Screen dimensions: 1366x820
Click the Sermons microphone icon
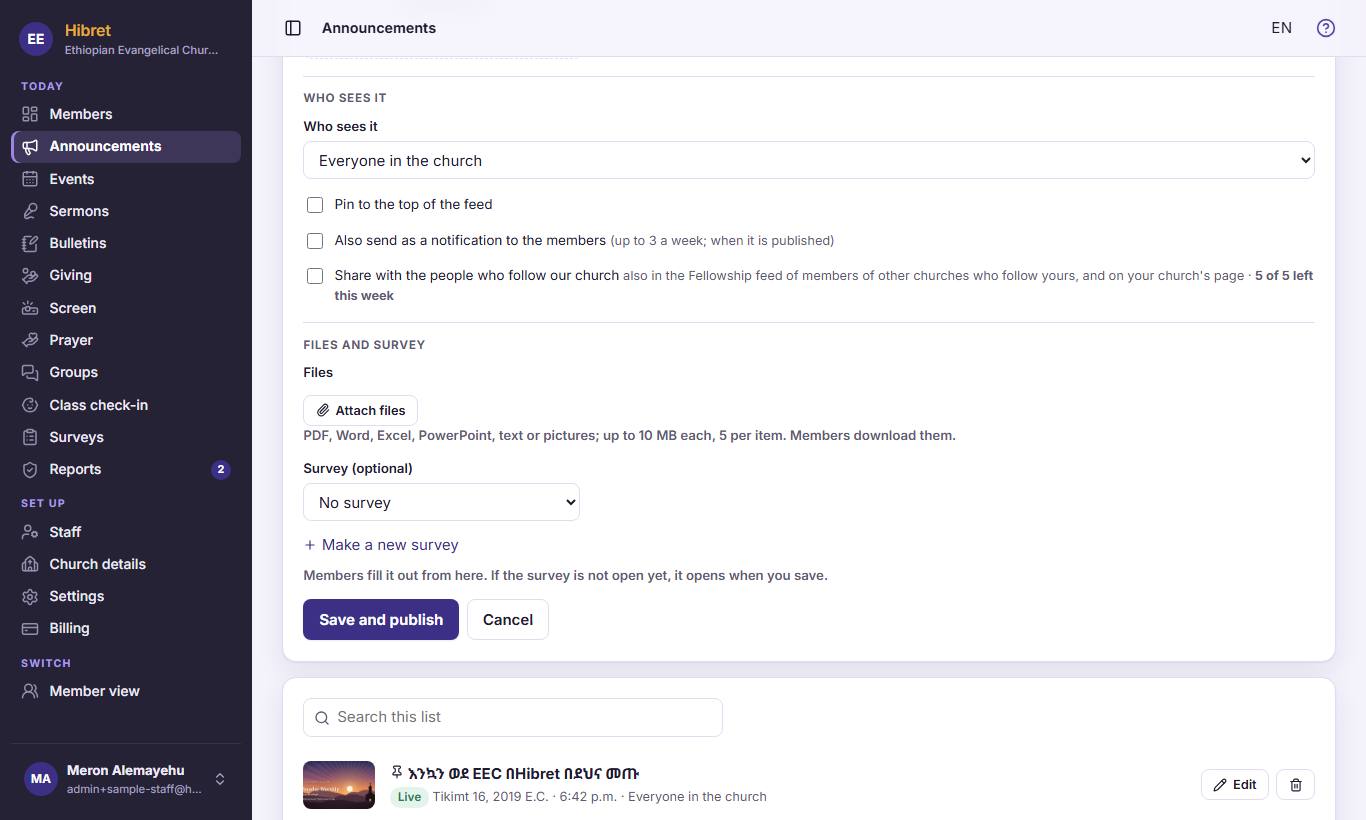(30, 211)
